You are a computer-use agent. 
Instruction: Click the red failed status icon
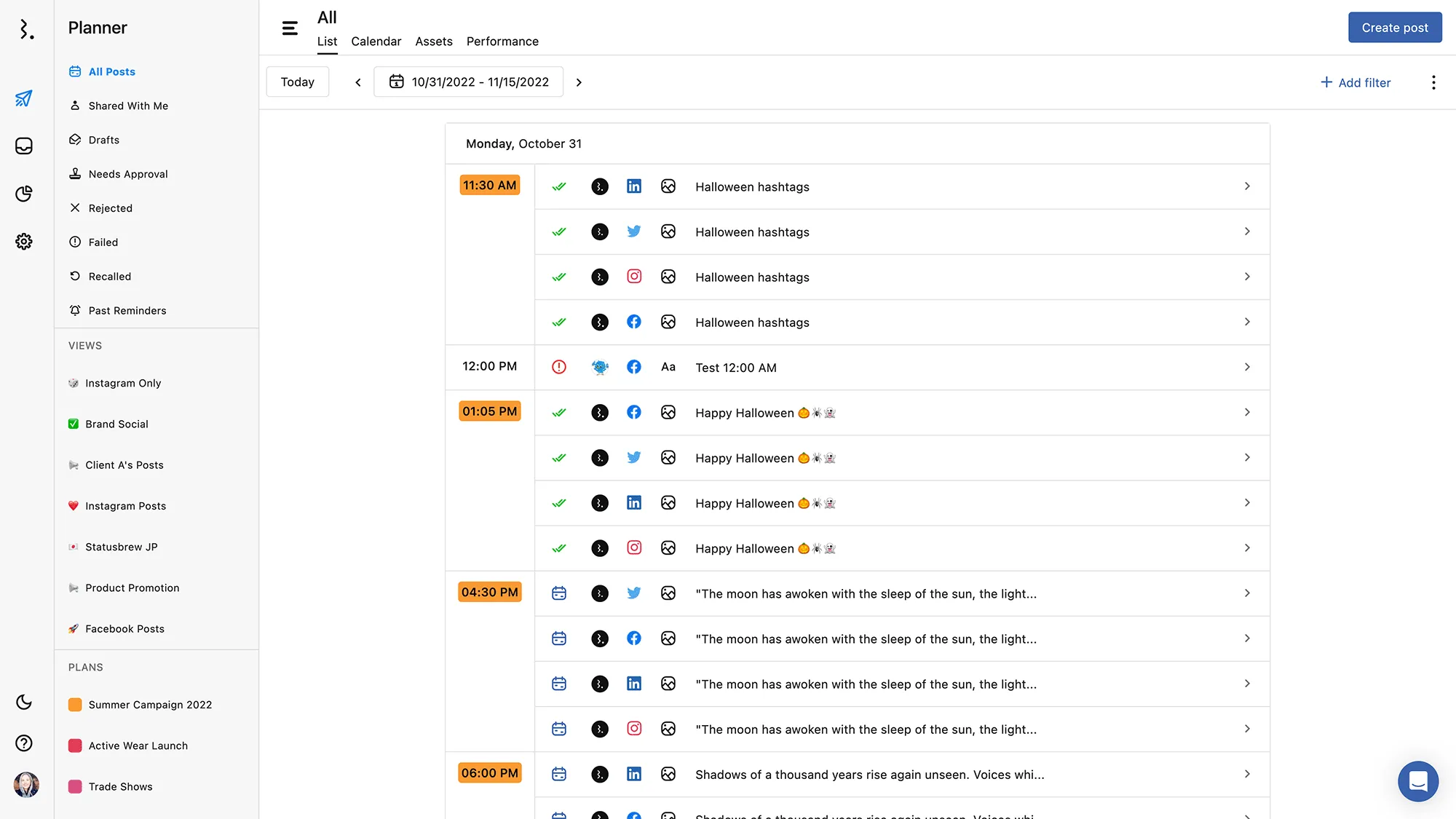click(x=559, y=367)
